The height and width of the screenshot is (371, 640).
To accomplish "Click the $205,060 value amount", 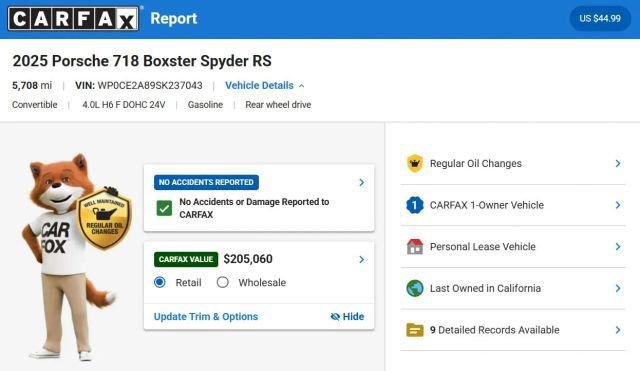I will 248,259.
